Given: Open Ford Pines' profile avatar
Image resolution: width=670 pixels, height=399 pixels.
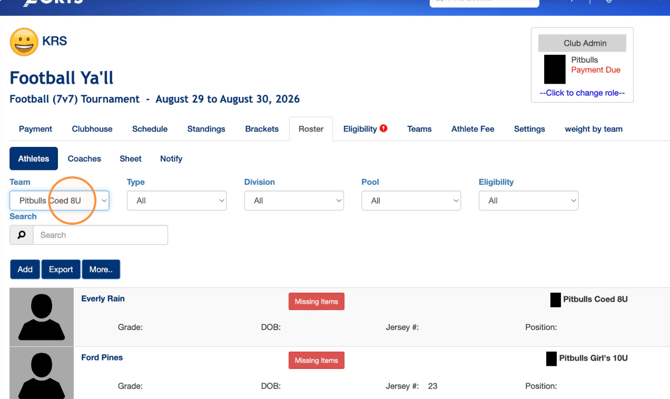Looking at the screenshot, I should 41,373.
